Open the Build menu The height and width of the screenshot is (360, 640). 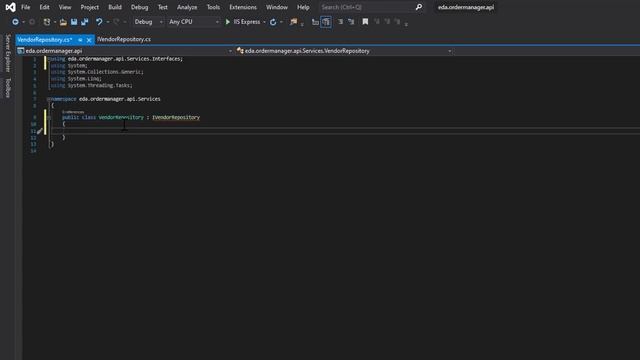coord(115,7)
